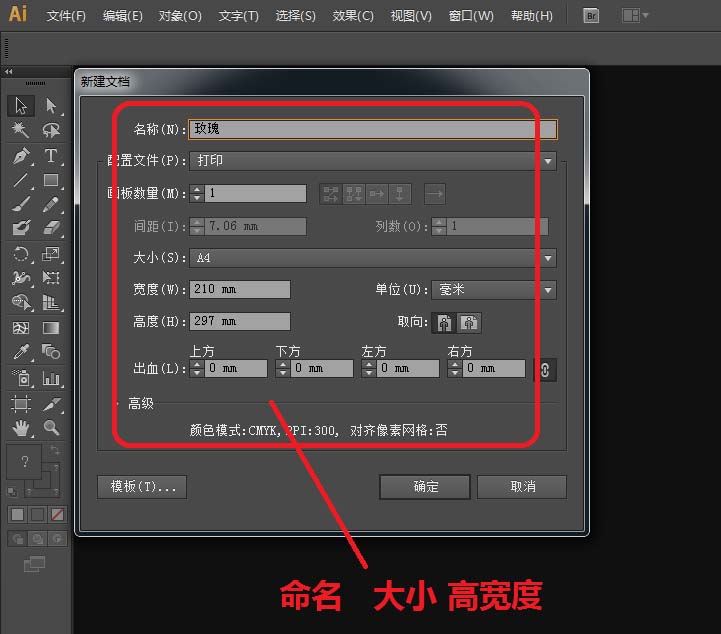Image resolution: width=721 pixels, height=634 pixels.
Task: Select arrange by row layout
Action: 377,194
